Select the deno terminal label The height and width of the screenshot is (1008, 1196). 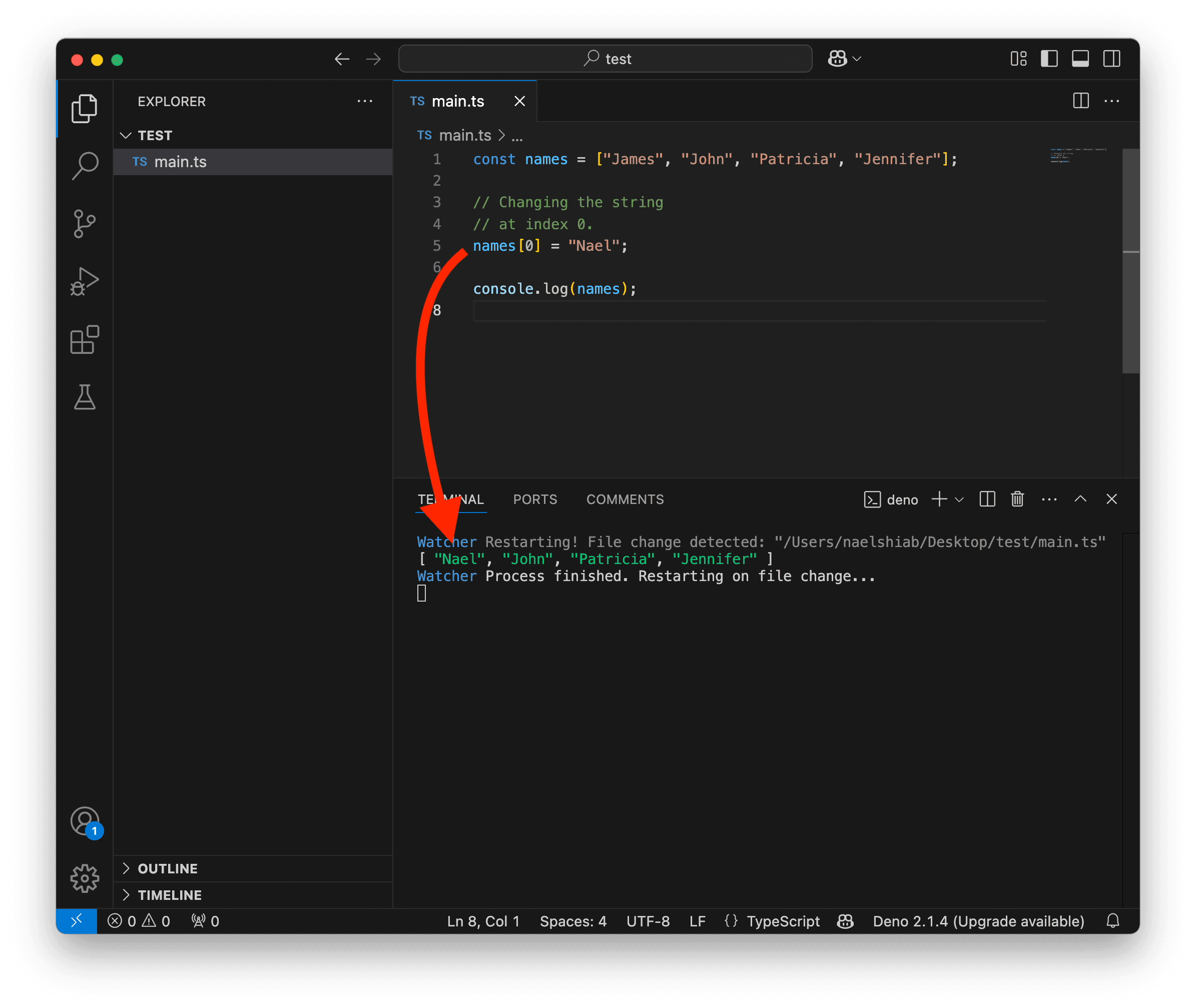(x=890, y=499)
